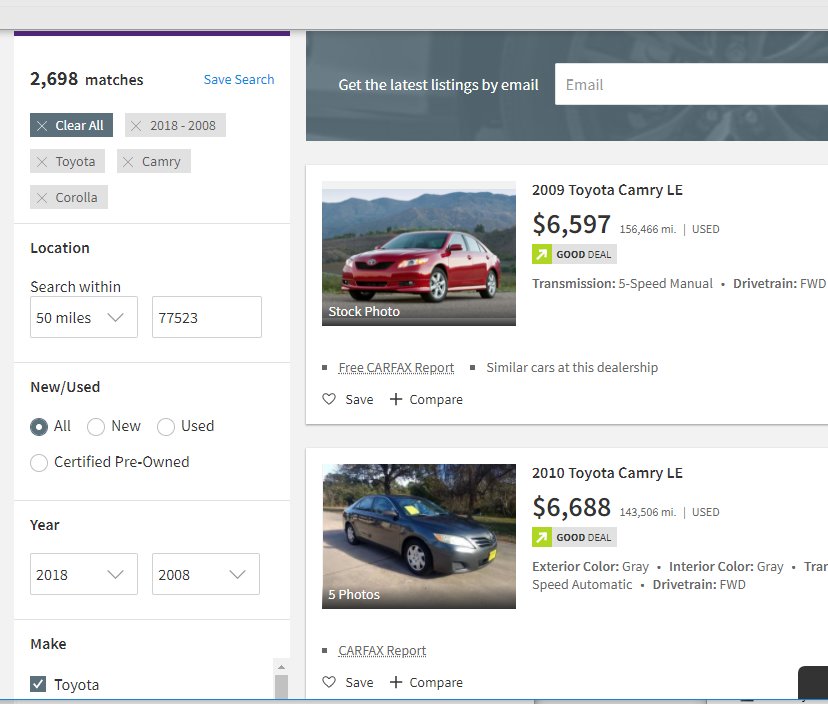Open the Free CARFAX Report link
This screenshot has width=828, height=704.
396,368
